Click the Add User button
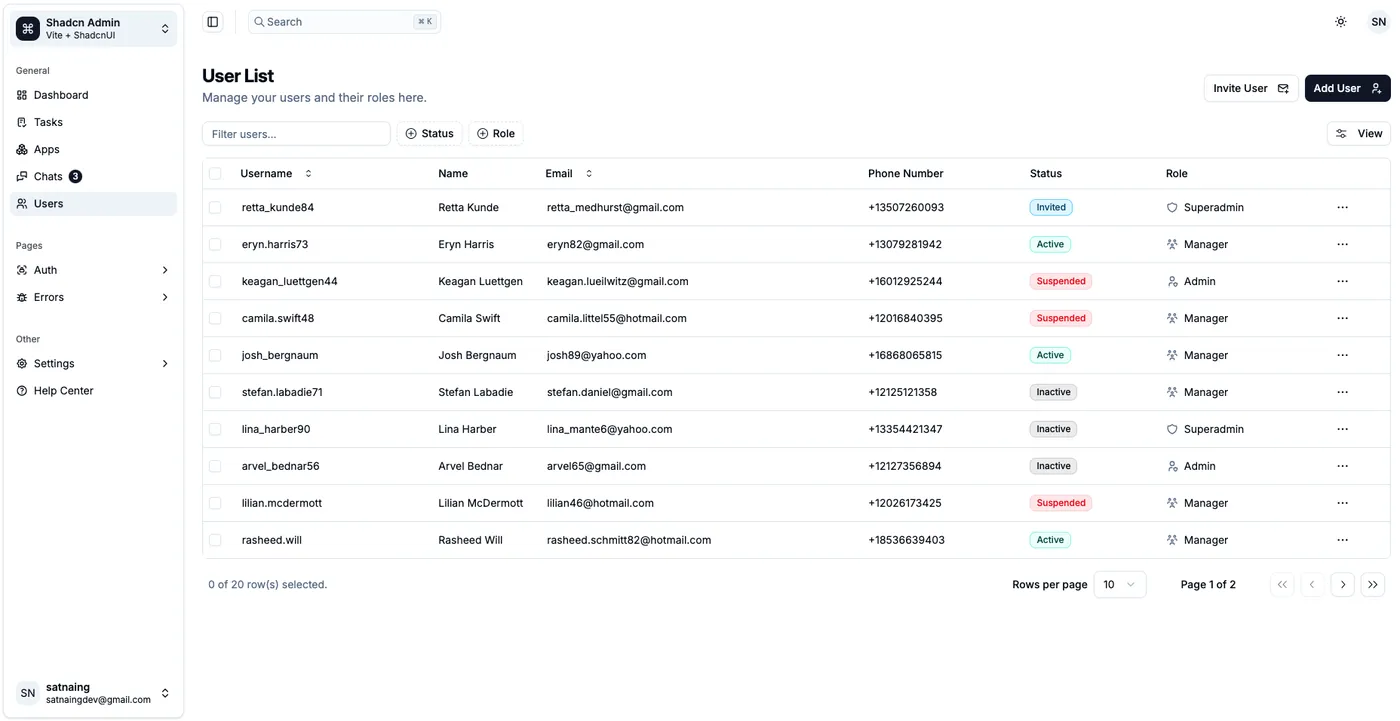Image resolution: width=1400 pixels, height=721 pixels. [1347, 88]
